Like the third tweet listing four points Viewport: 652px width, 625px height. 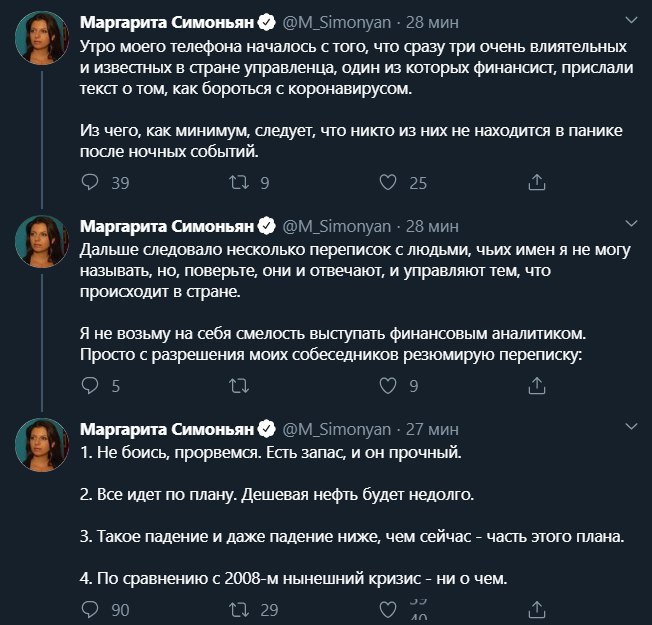point(388,610)
